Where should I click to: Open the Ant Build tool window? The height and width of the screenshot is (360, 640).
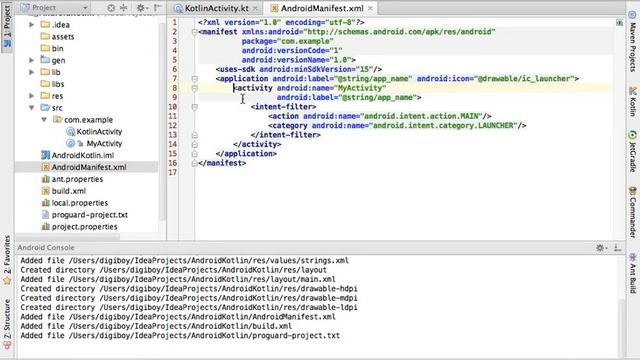(x=632, y=273)
